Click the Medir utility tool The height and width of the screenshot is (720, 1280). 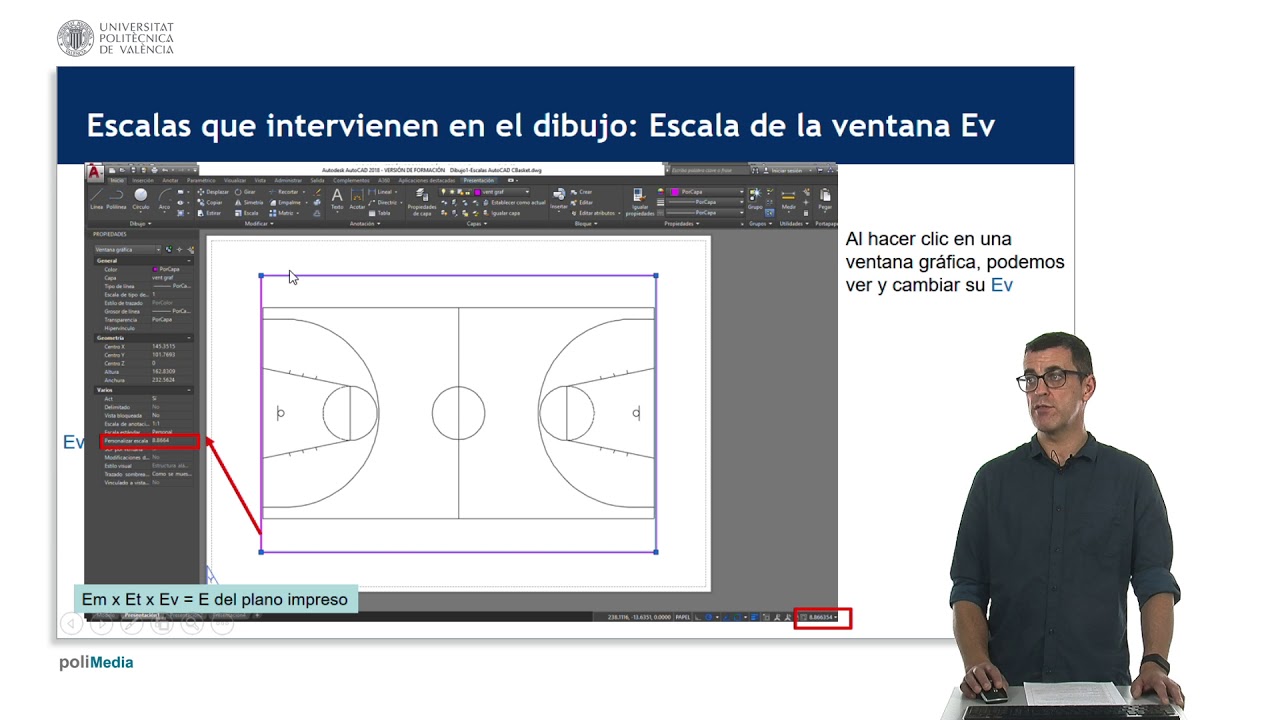point(788,199)
